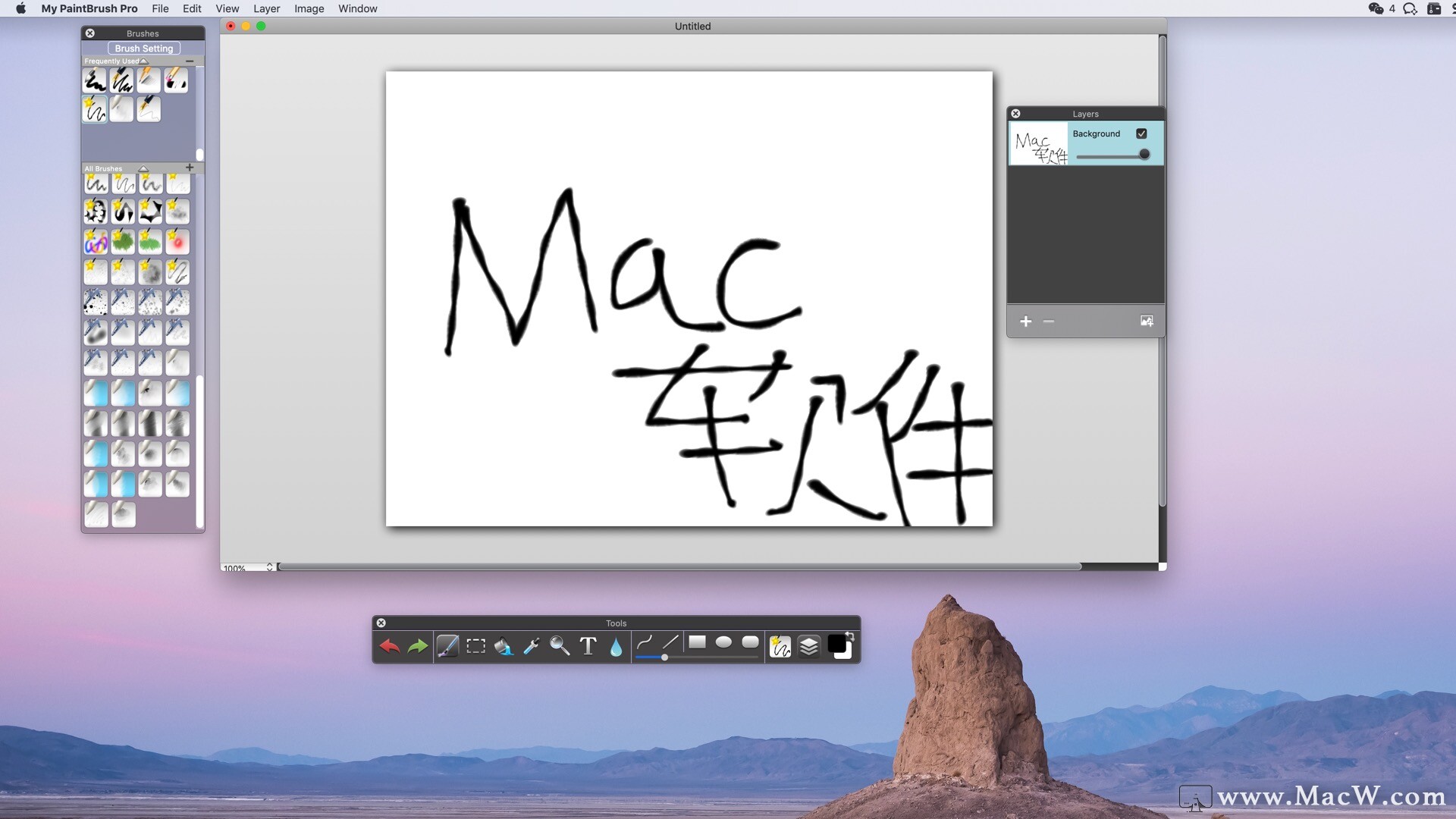Add a new layer with plus button

(1026, 322)
